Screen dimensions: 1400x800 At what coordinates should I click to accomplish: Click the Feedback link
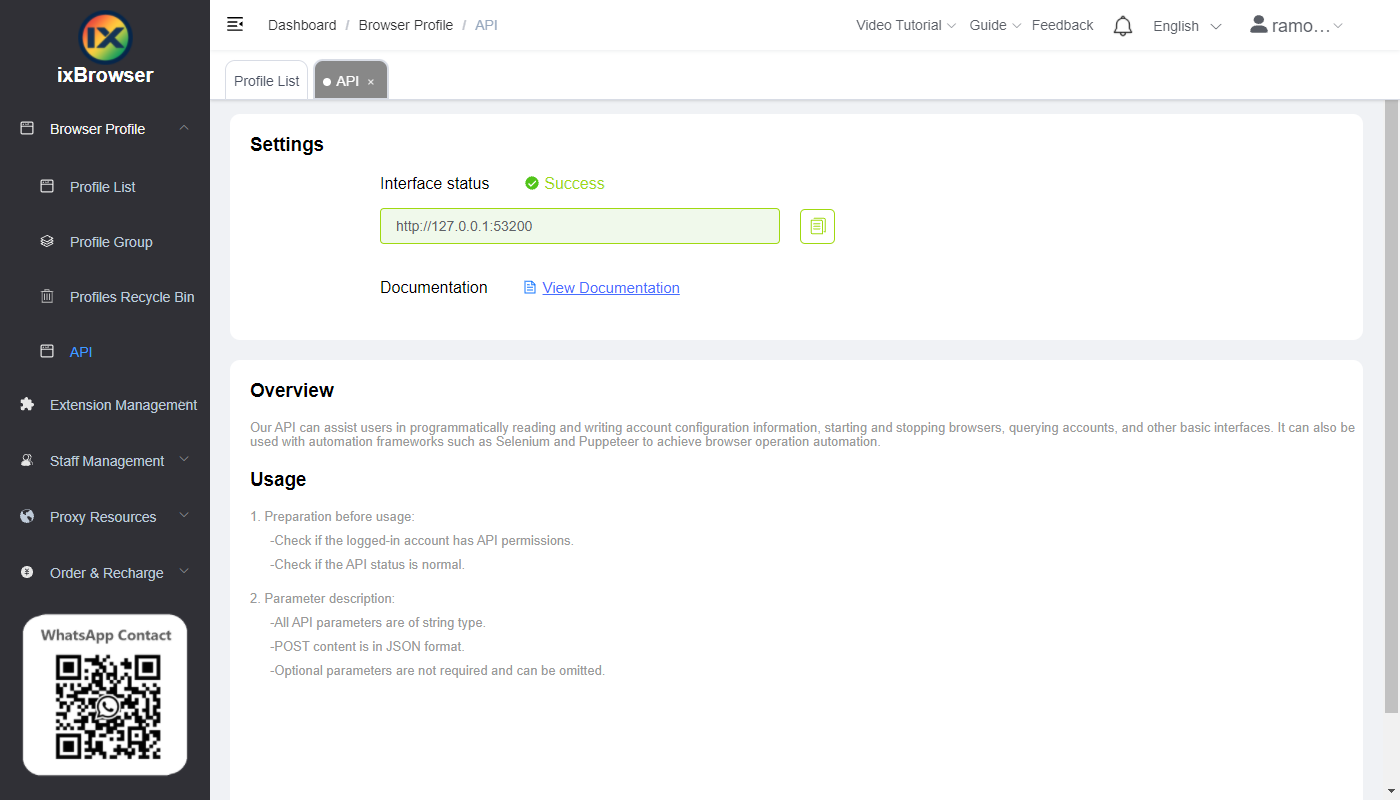point(1062,25)
